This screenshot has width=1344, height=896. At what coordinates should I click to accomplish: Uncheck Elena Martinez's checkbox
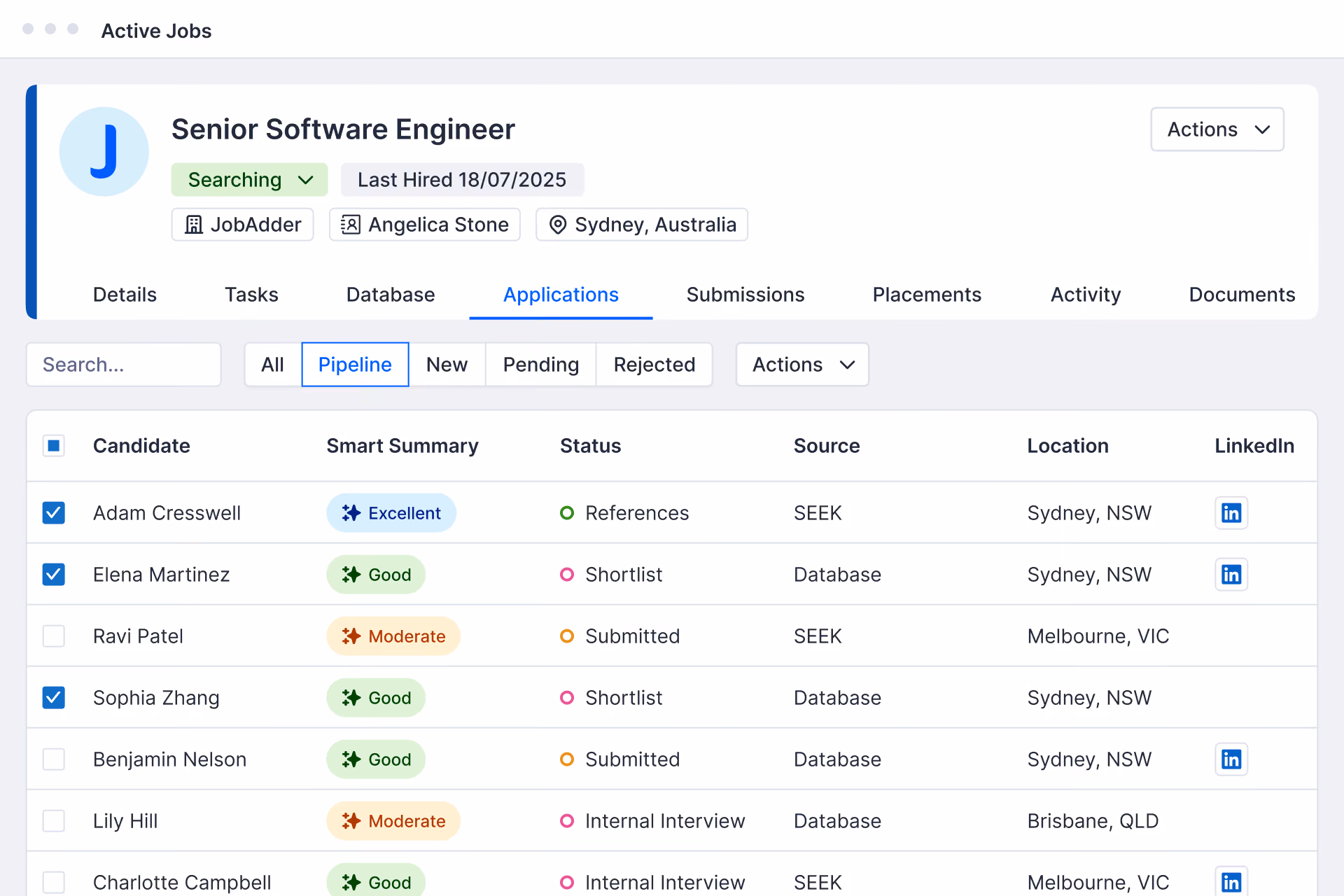[x=54, y=575]
